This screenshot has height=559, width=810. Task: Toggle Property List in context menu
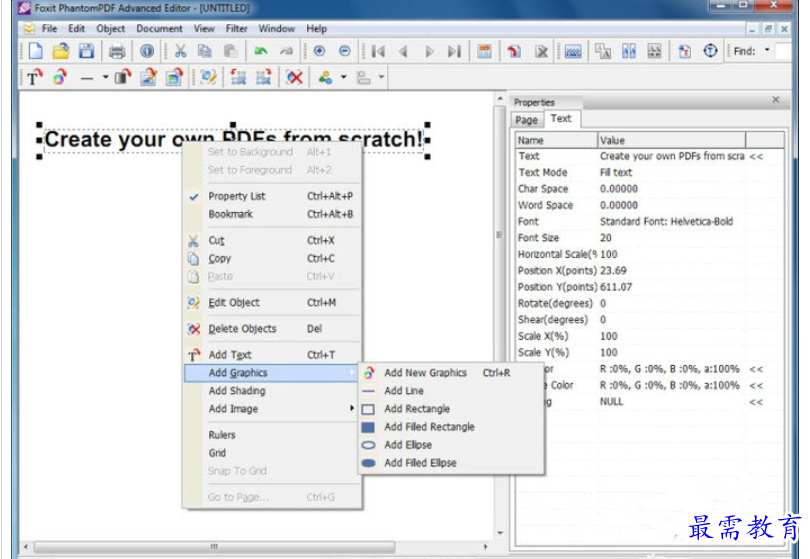(x=272, y=196)
